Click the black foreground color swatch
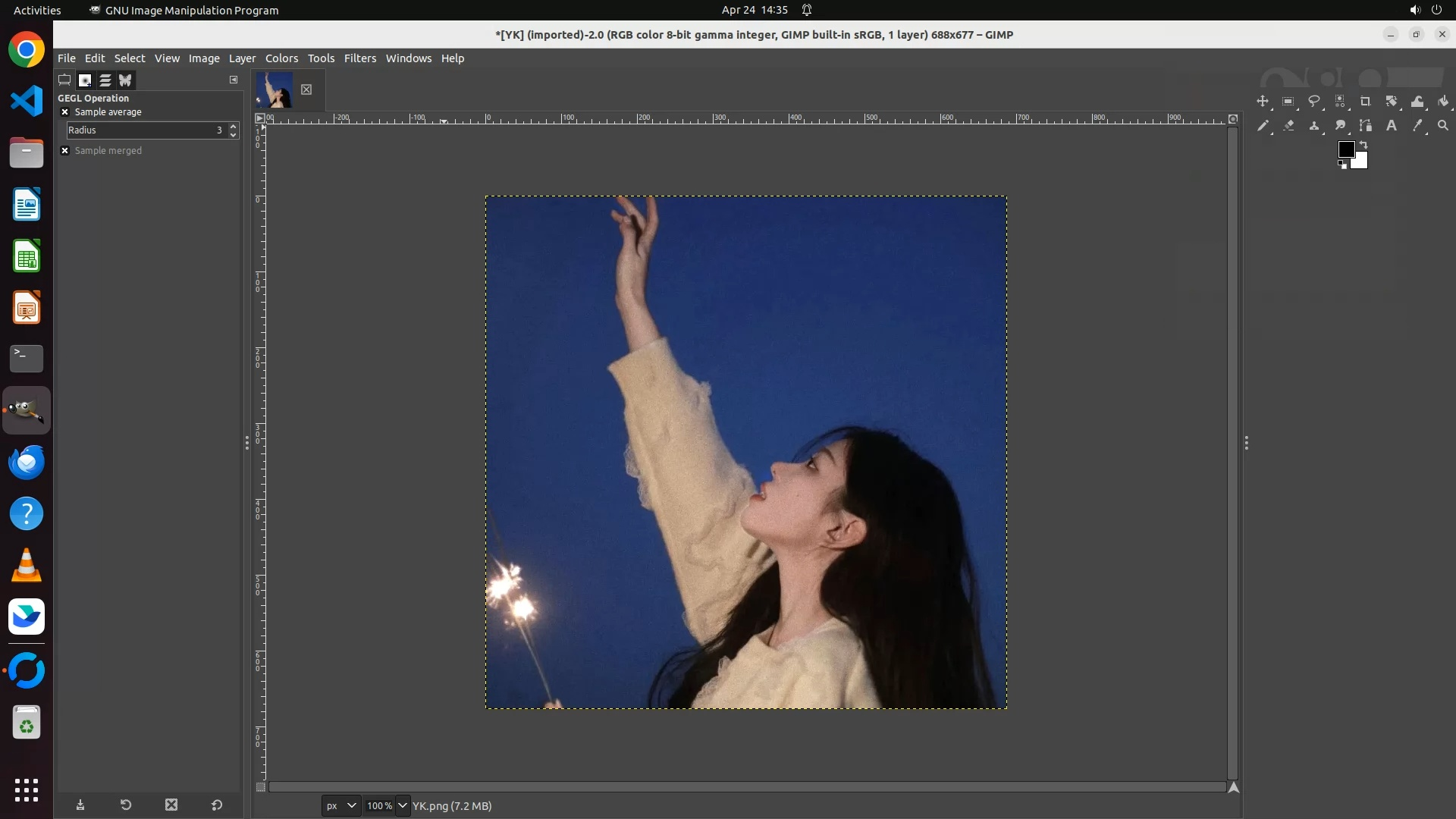1456x819 pixels. click(1345, 149)
